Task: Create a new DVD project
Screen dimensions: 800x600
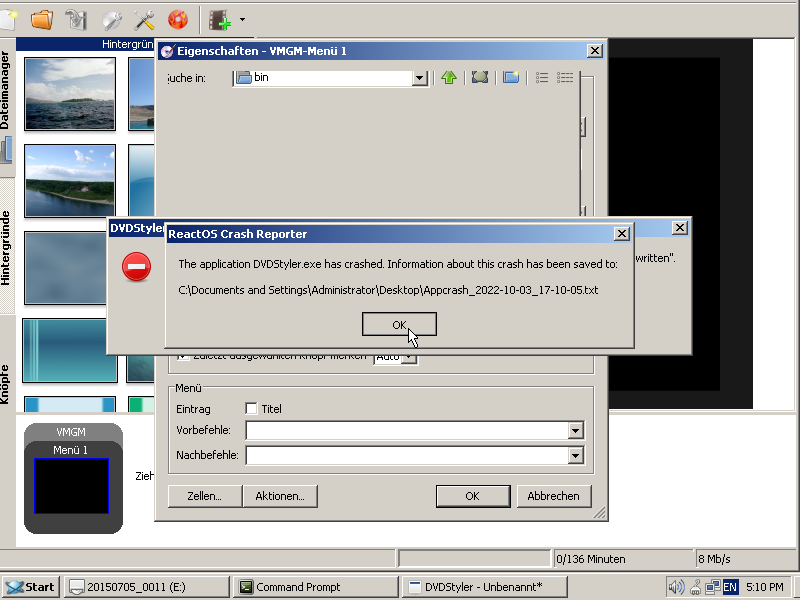Action: click(8, 20)
